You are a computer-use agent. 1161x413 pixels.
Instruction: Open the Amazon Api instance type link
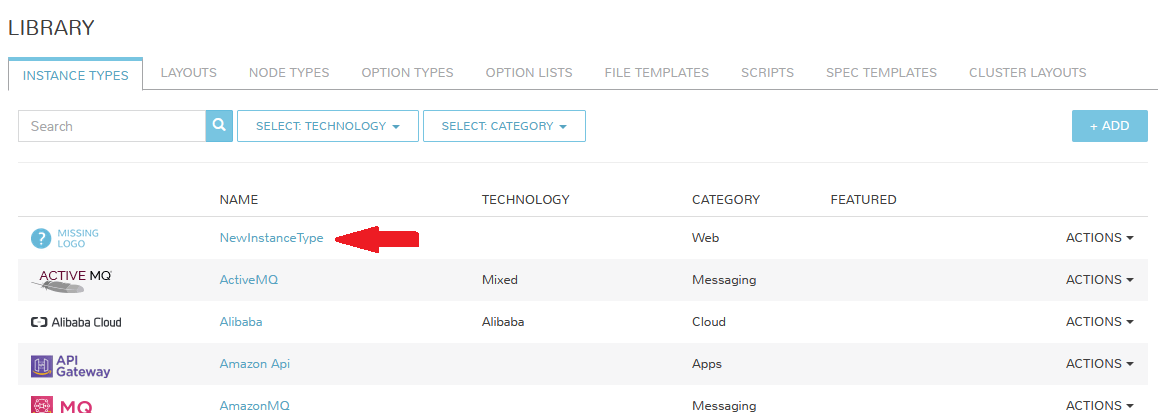254,364
